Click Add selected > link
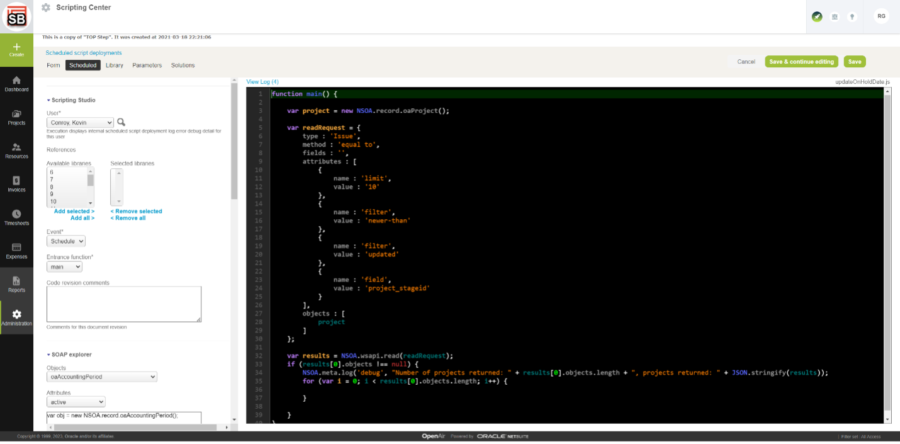Image resolution: width=900 pixels, height=444 pixels. click(x=74, y=211)
